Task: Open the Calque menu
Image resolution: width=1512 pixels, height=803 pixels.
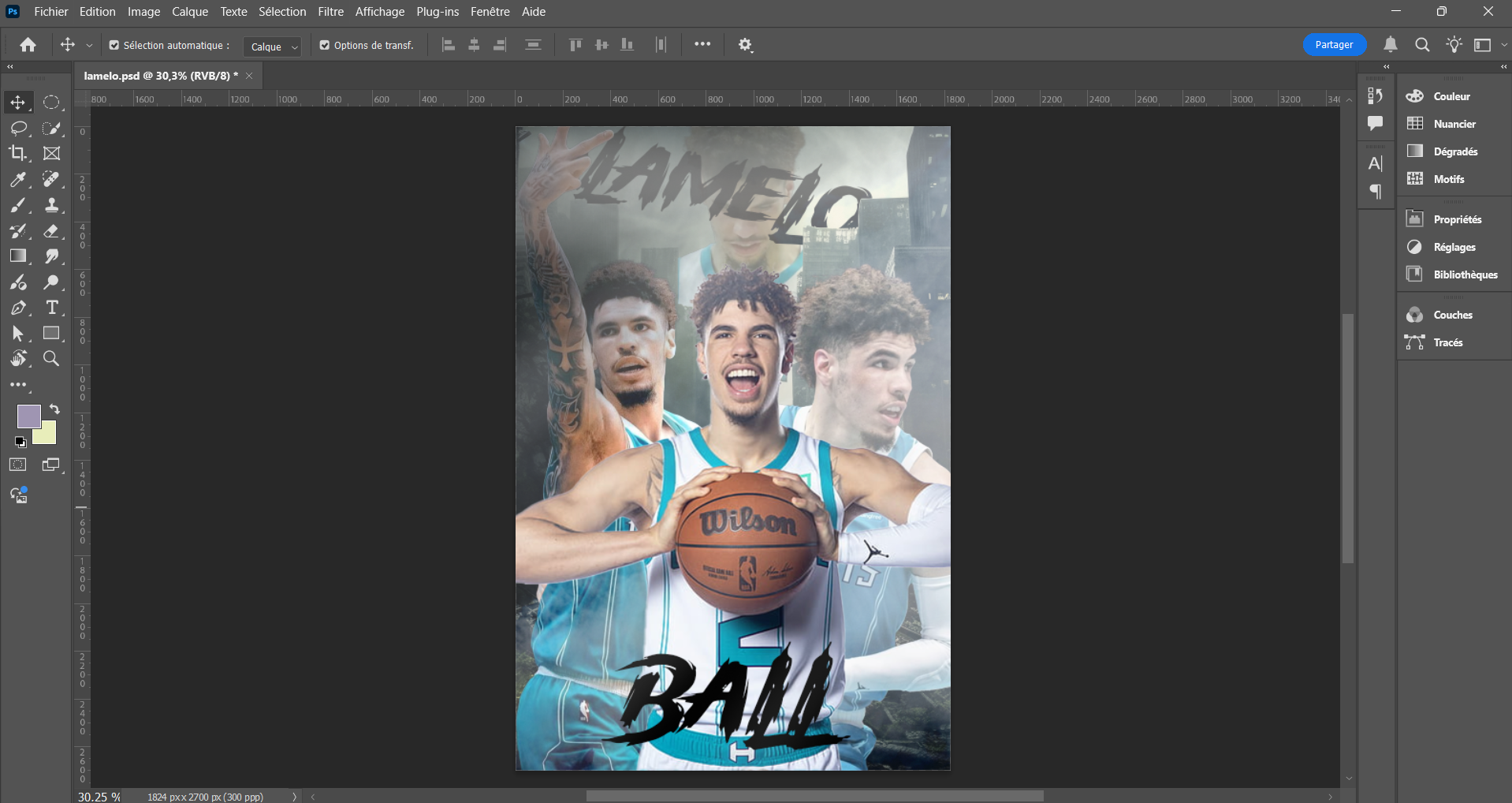Action: click(x=190, y=12)
